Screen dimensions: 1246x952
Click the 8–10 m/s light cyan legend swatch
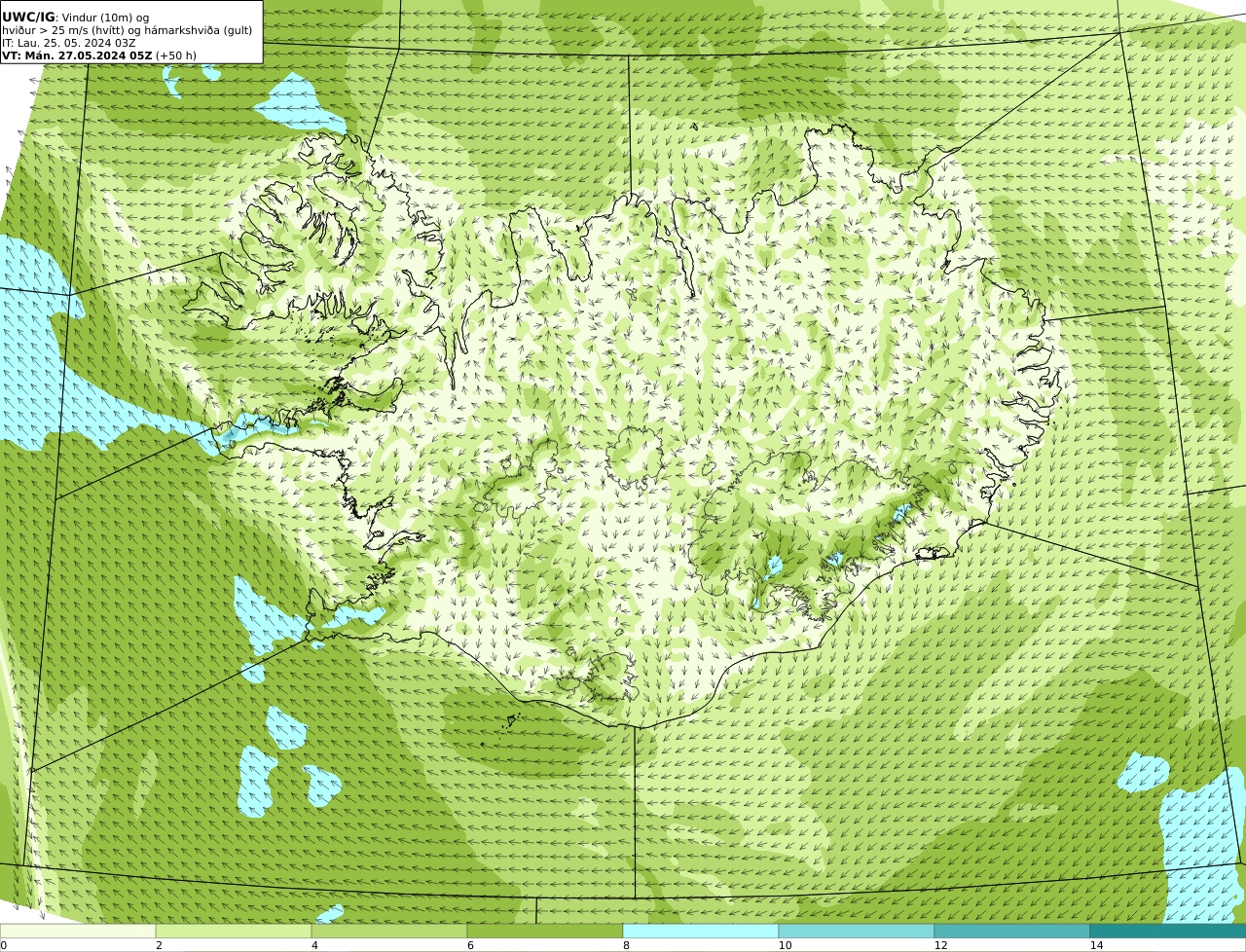click(x=701, y=931)
